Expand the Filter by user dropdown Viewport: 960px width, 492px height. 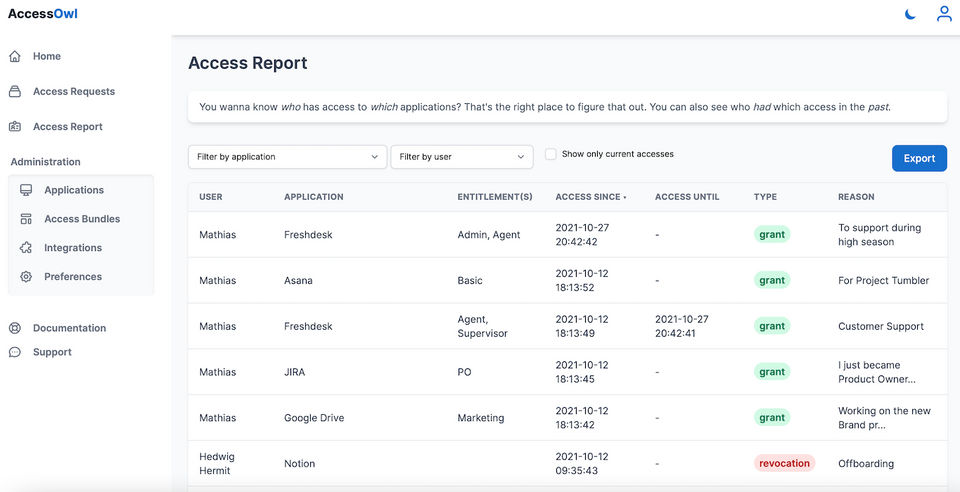[x=461, y=157]
